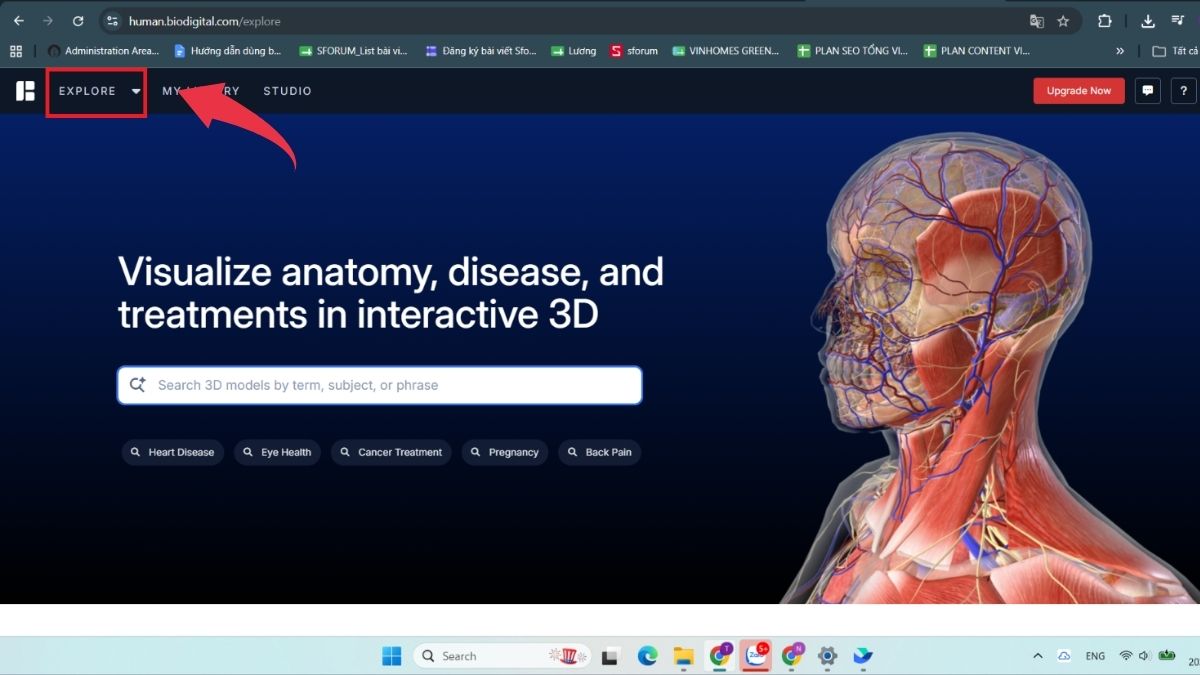The width and height of the screenshot is (1200, 675).
Task: Open the Lương bookmark
Action: click(574, 51)
